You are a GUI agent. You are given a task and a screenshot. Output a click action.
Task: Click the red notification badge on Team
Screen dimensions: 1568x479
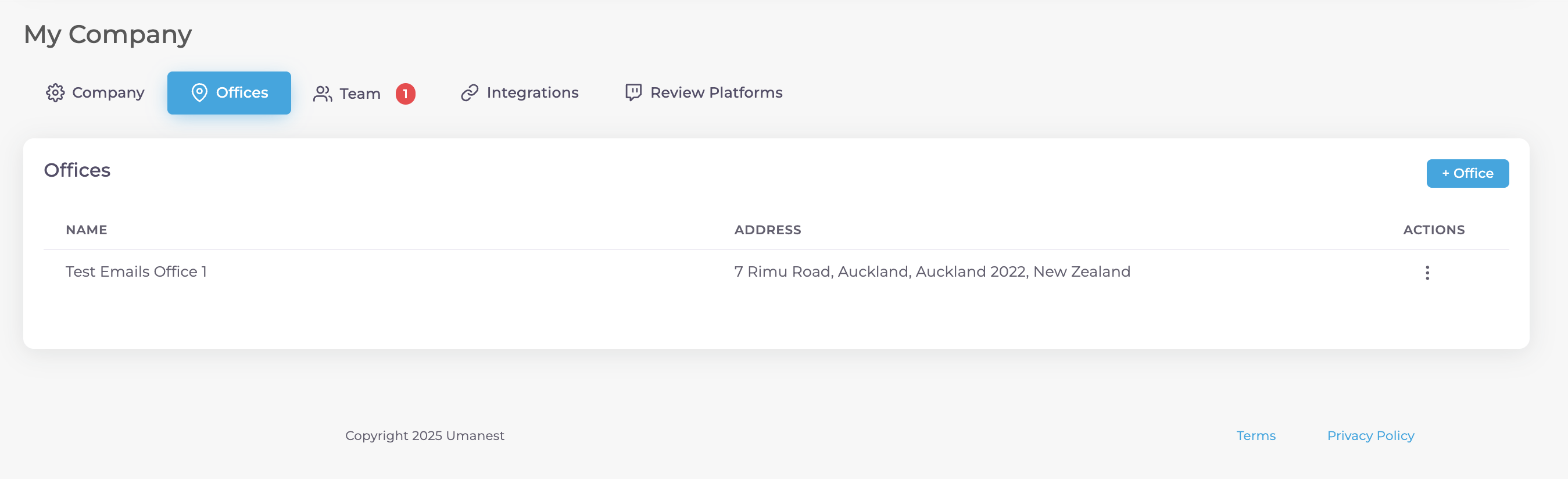406,94
